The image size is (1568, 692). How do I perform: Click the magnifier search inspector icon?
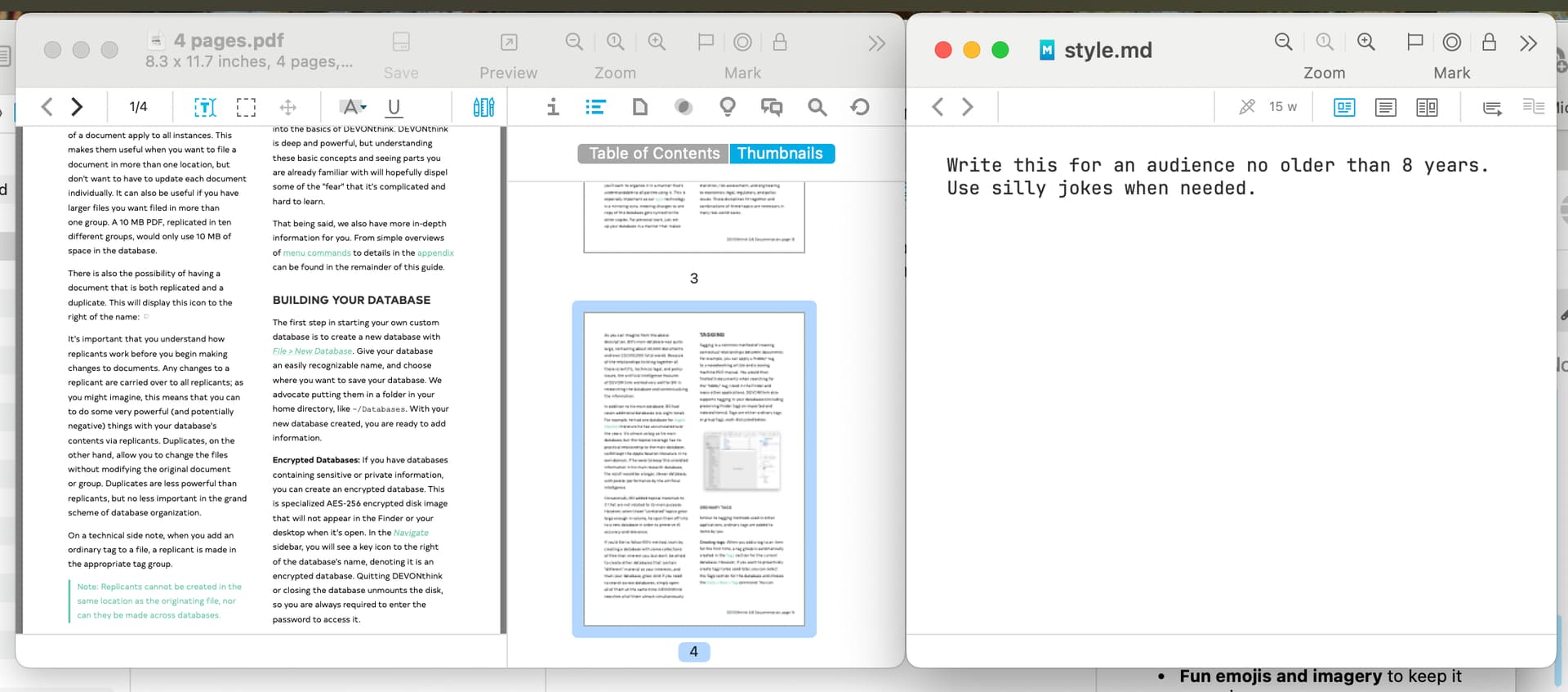(x=817, y=107)
